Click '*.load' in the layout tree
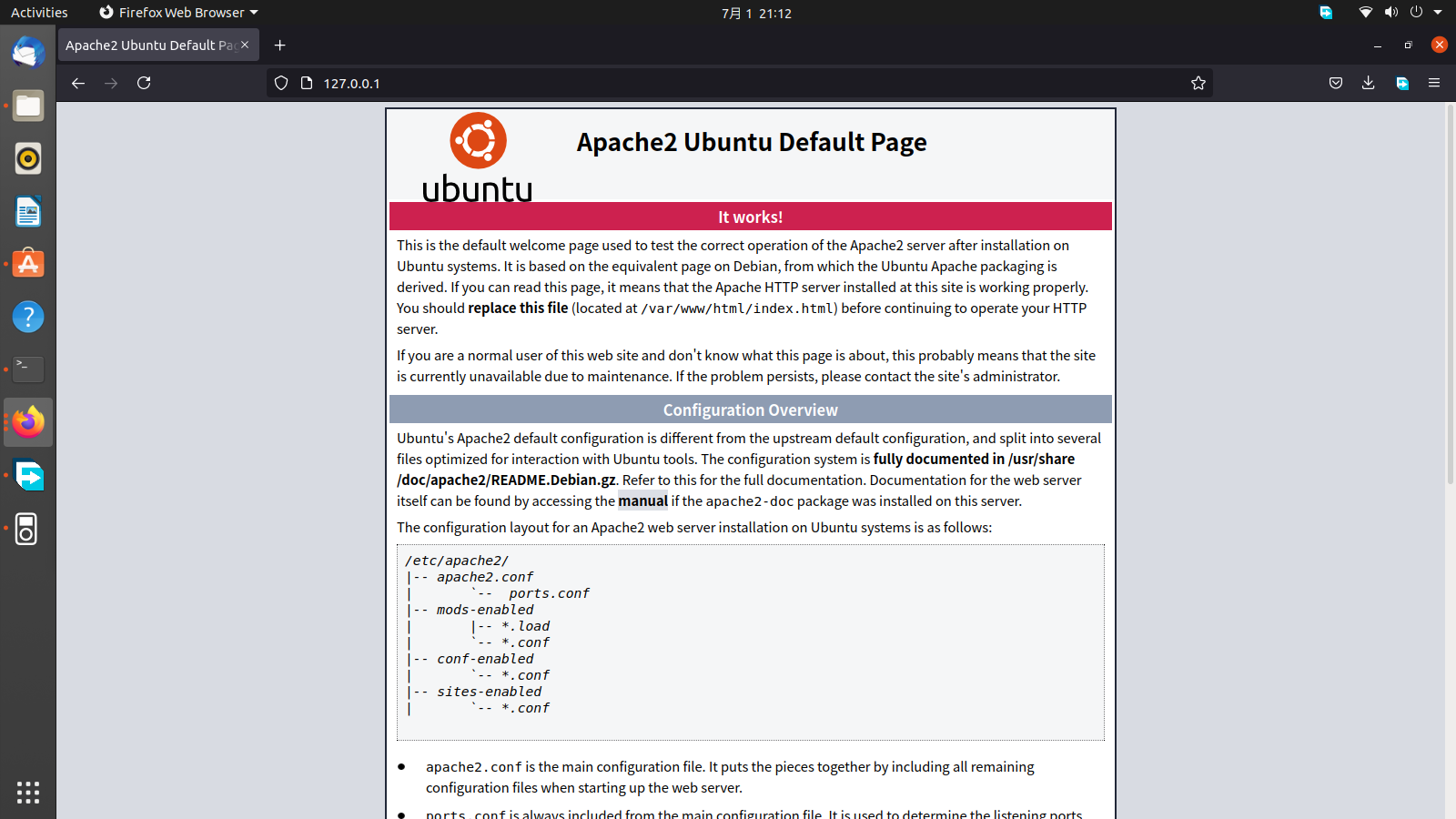Screen dimensions: 1456x819 coord(526,626)
